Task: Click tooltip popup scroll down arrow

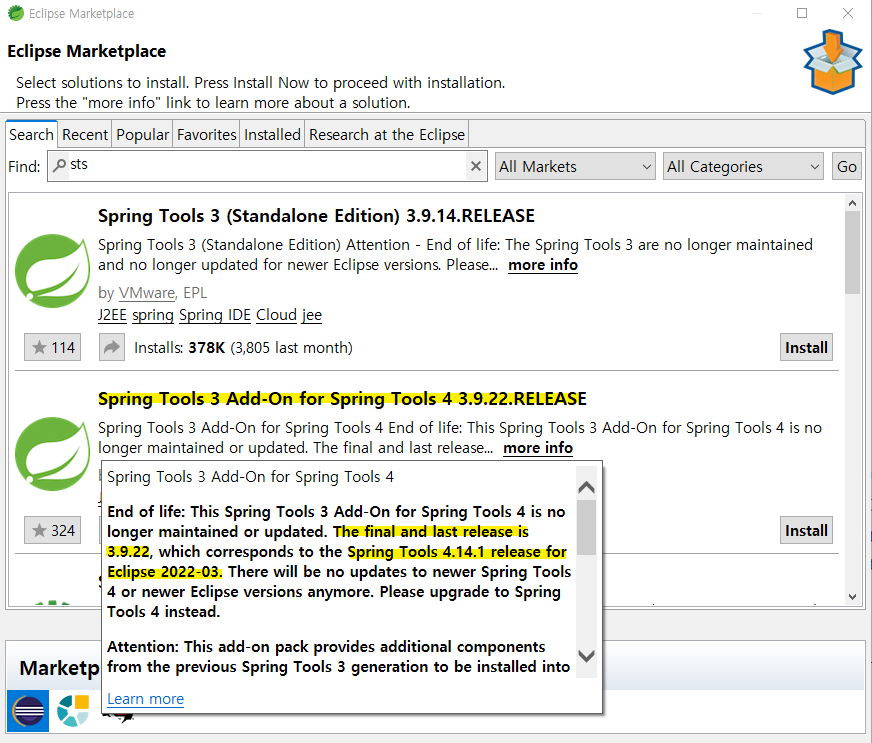Action: pyautogui.click(x=586, y=656)
